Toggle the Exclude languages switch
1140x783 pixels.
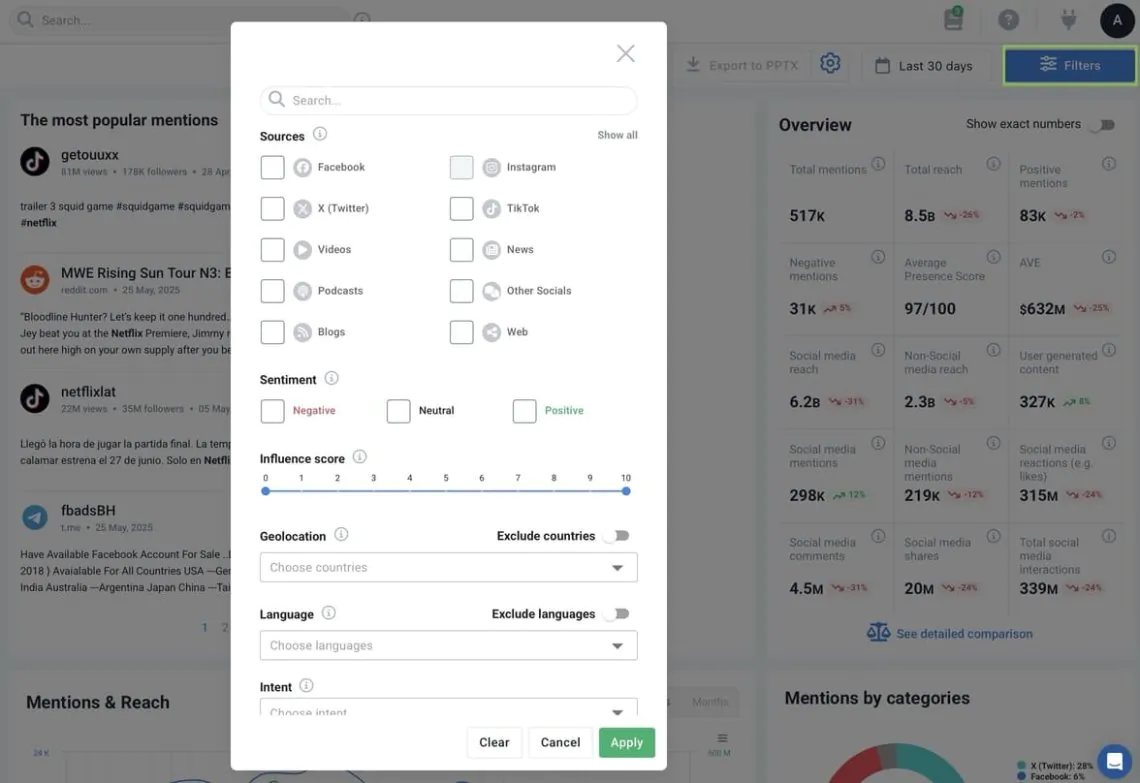[617, 614]
